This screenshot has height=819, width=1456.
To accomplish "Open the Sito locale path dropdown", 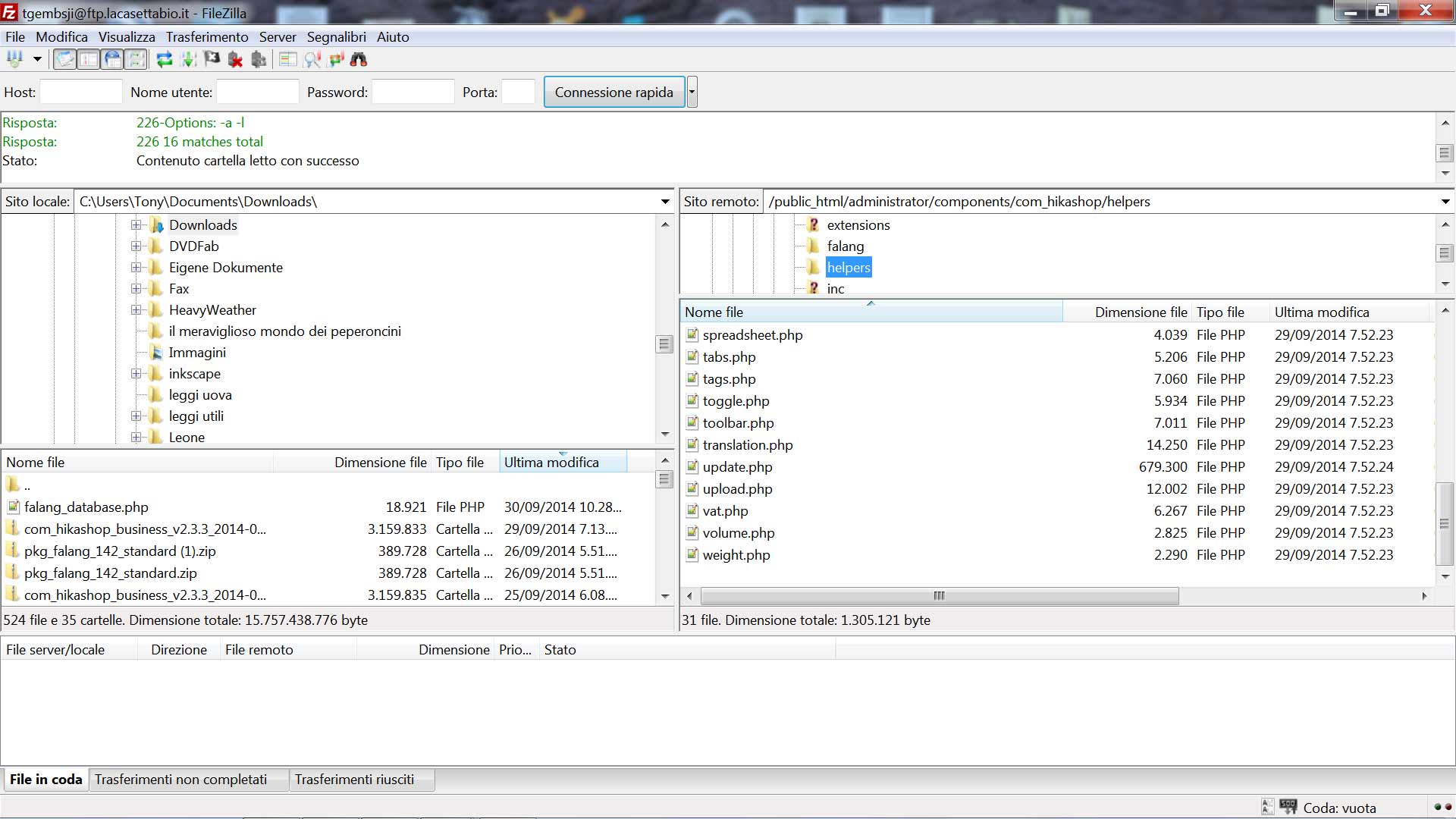I will tap(665, 202).
